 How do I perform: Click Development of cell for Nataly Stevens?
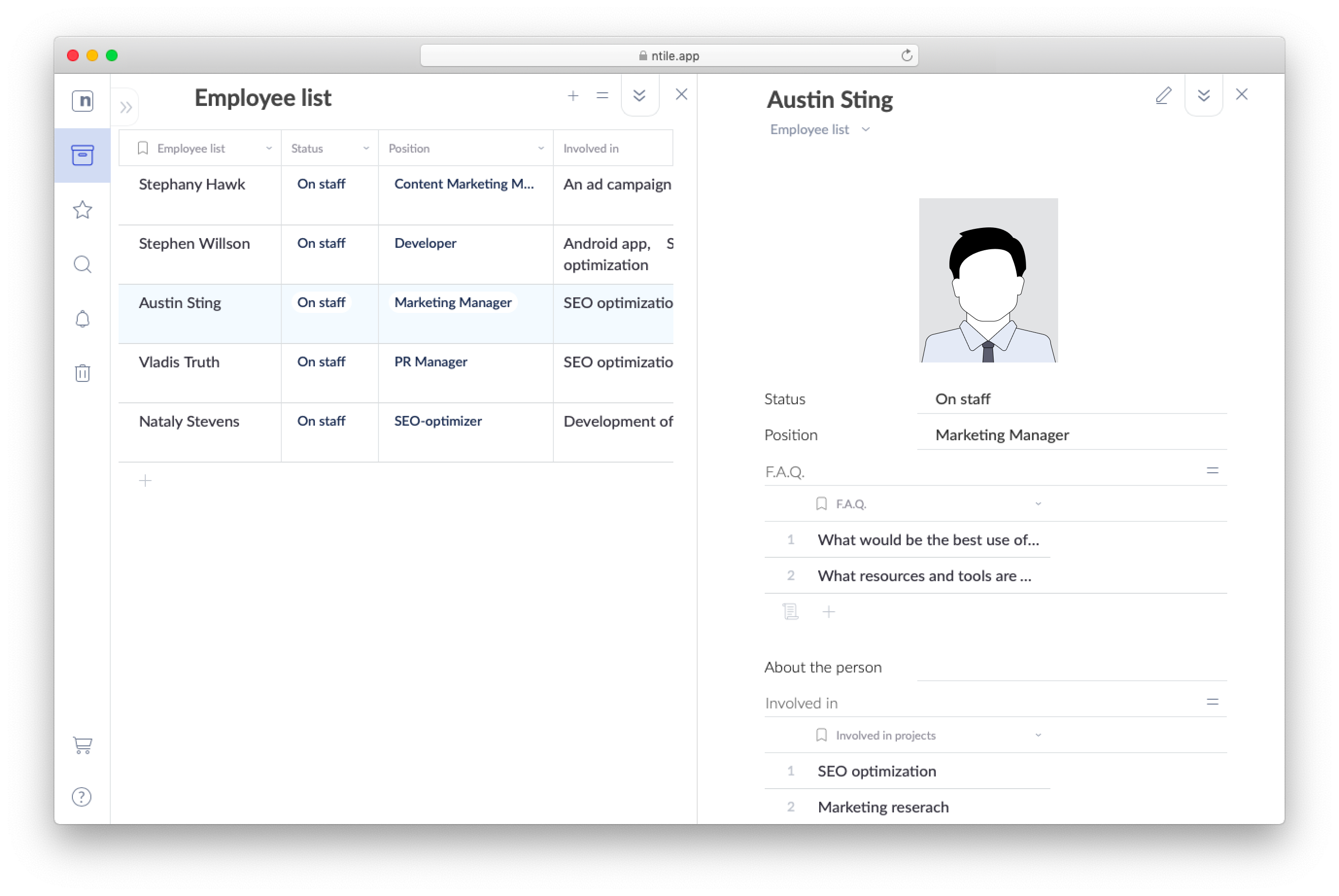(x=618, y=422)
